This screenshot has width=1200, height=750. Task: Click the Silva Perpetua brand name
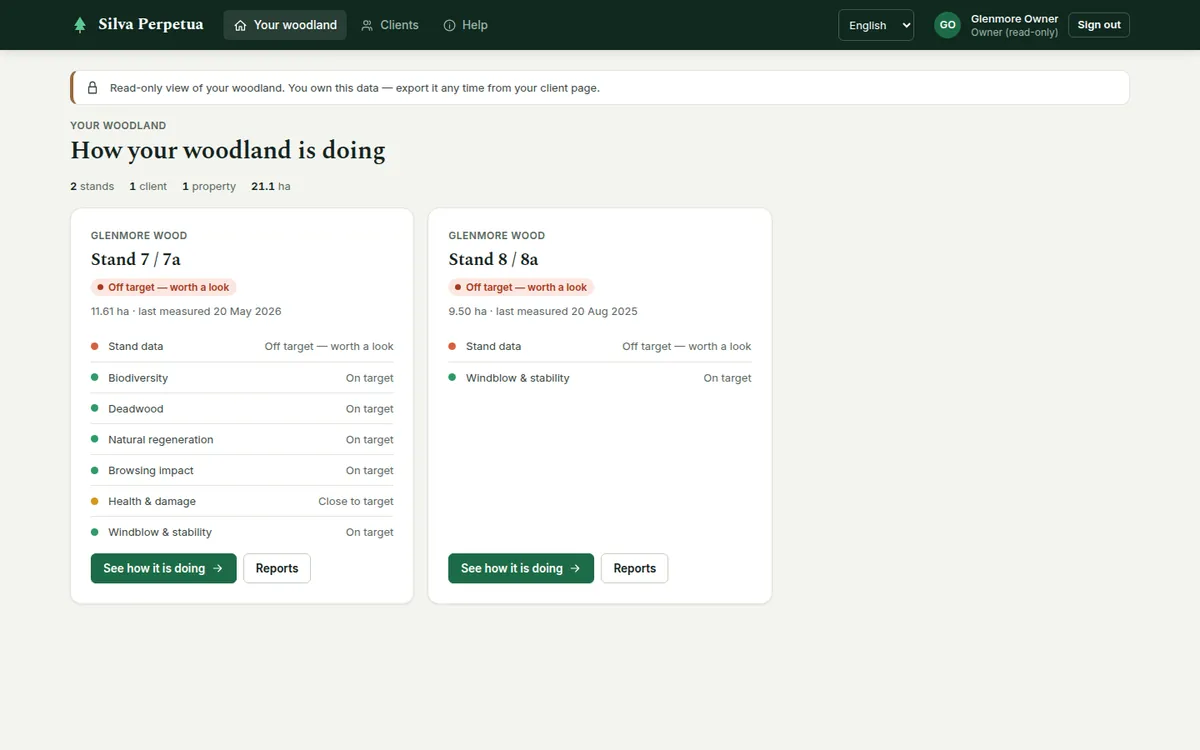(x=151, y=25)
